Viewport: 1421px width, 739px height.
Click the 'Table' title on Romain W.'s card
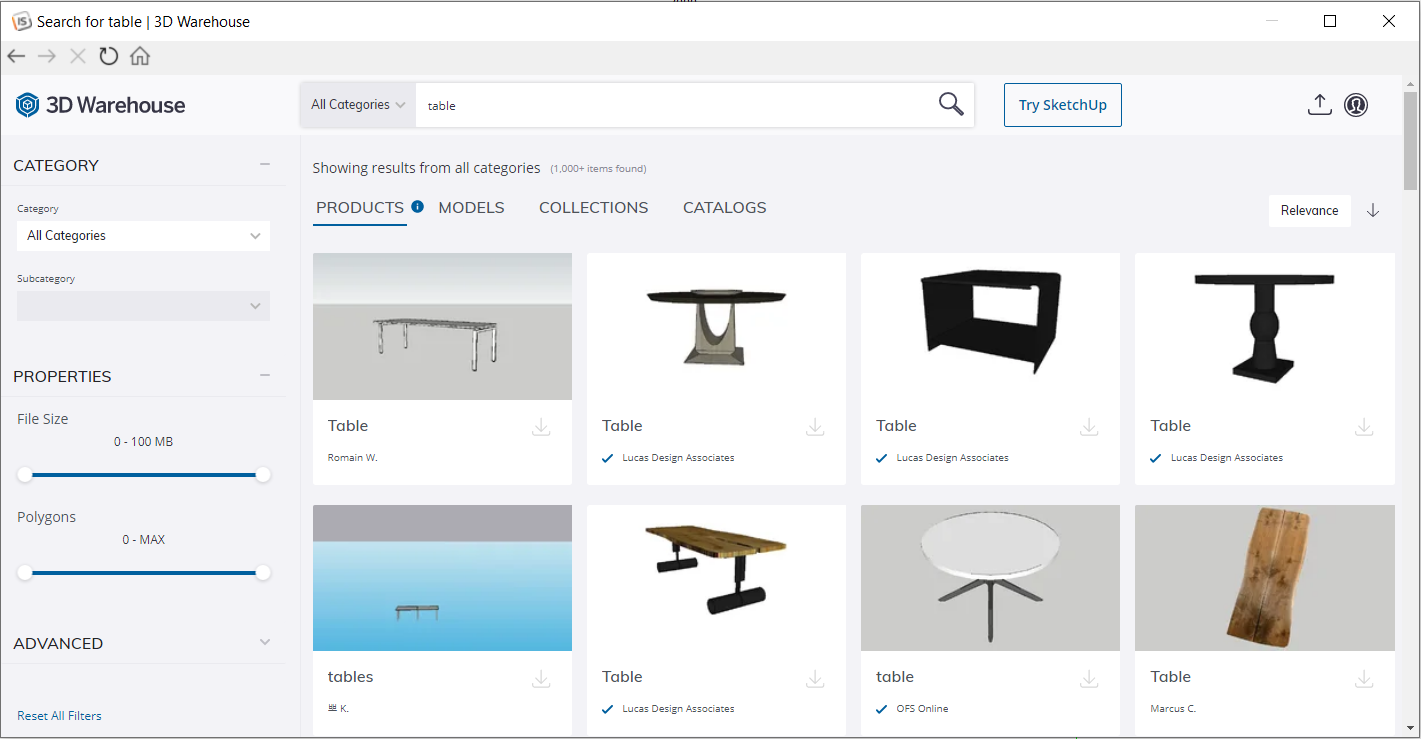tap(348, 426)
